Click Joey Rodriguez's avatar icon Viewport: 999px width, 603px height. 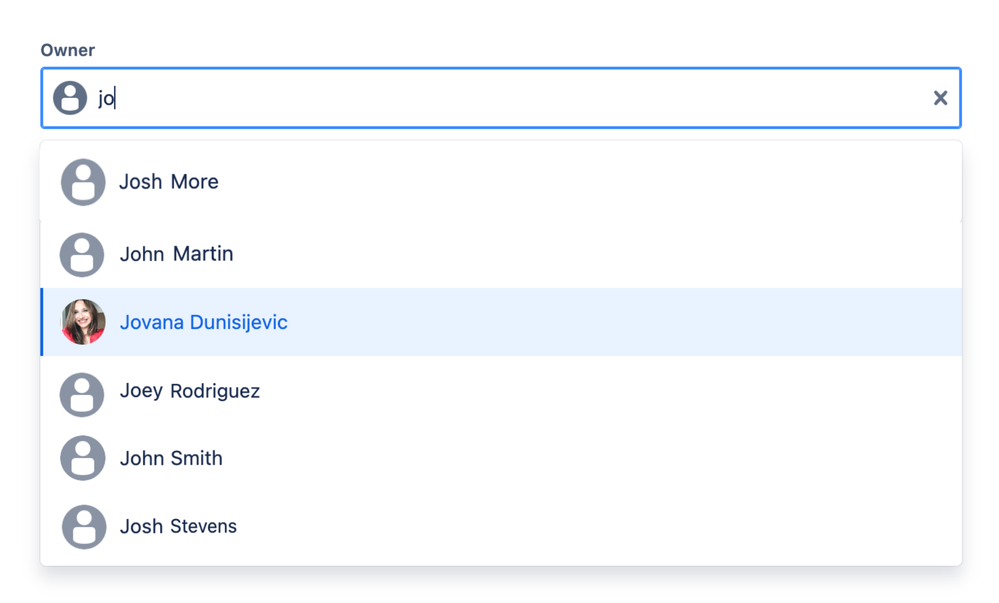coord(82,394)
